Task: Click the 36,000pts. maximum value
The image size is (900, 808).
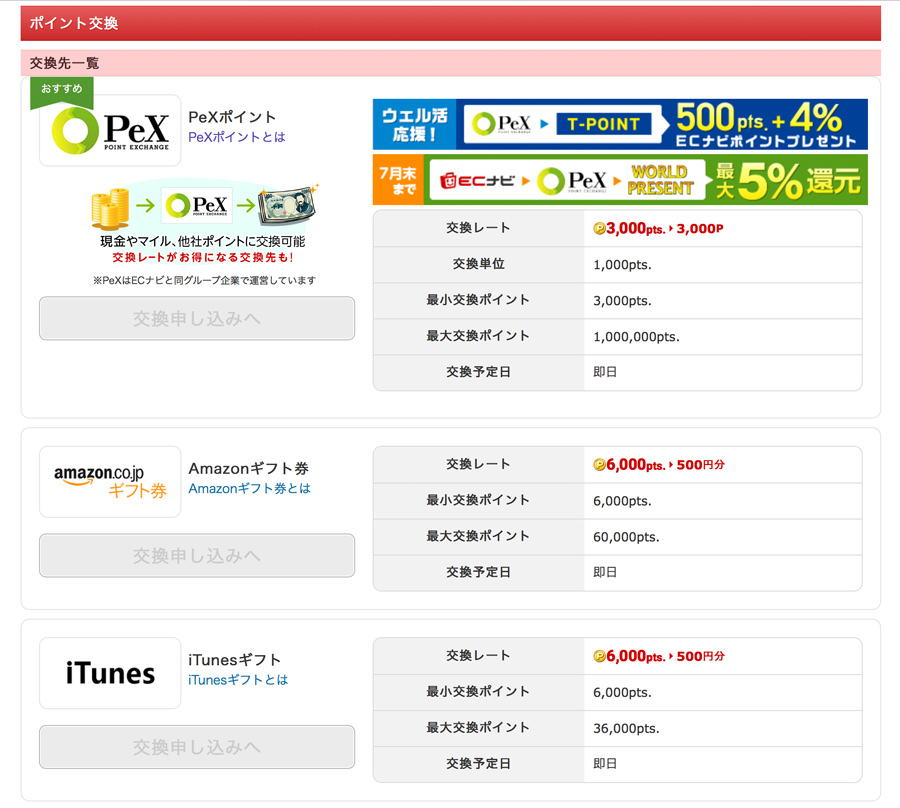Action: point(626,729)
